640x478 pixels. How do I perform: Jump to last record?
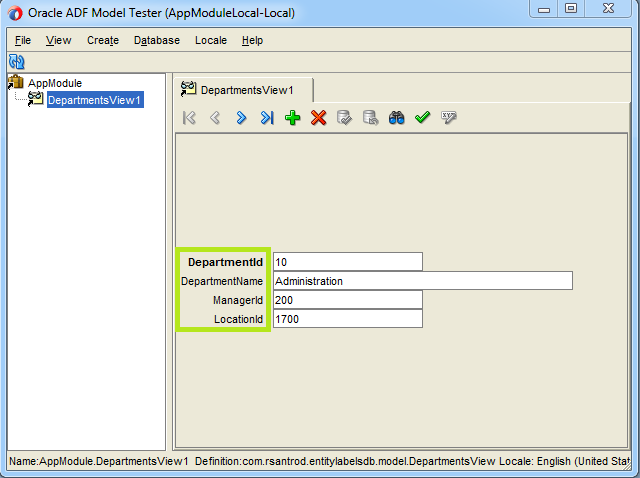coord(267,118)
